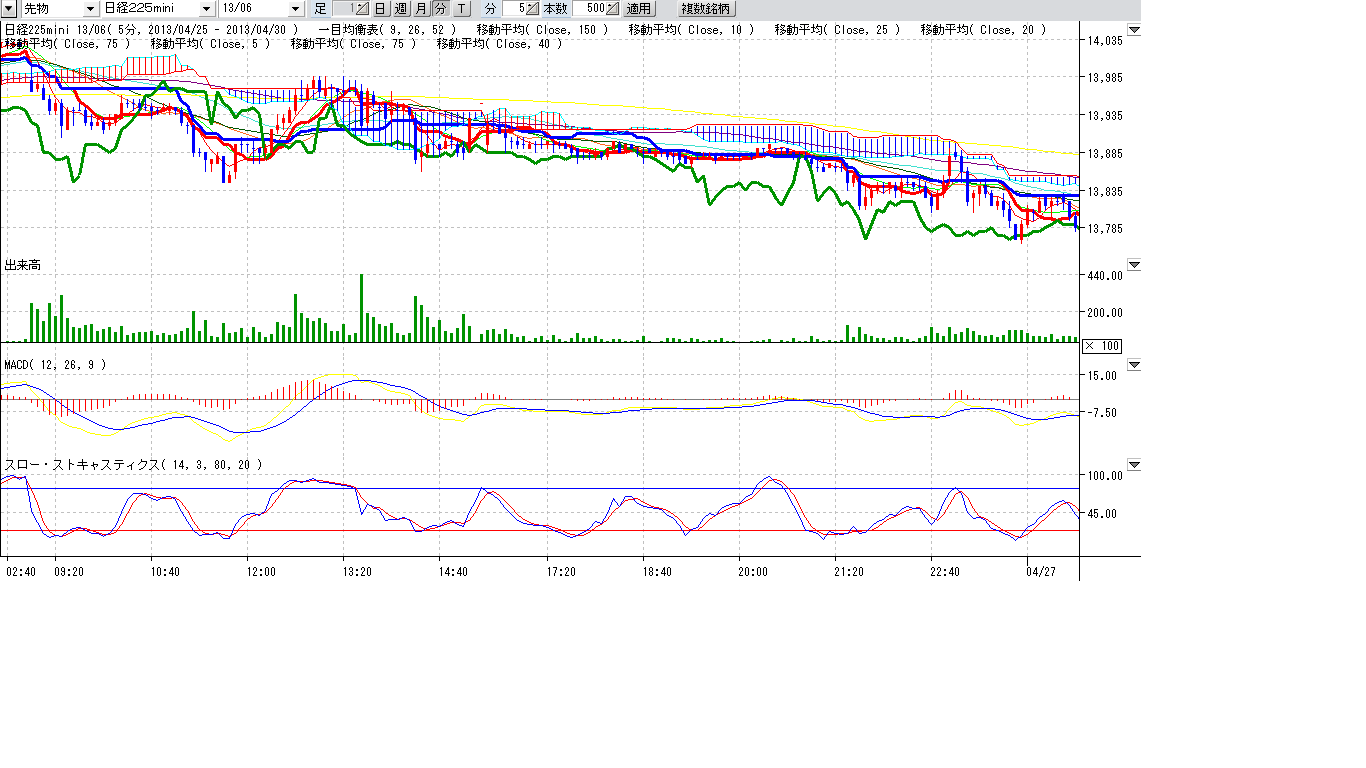Switch to tick (T) chart interval

461,9
